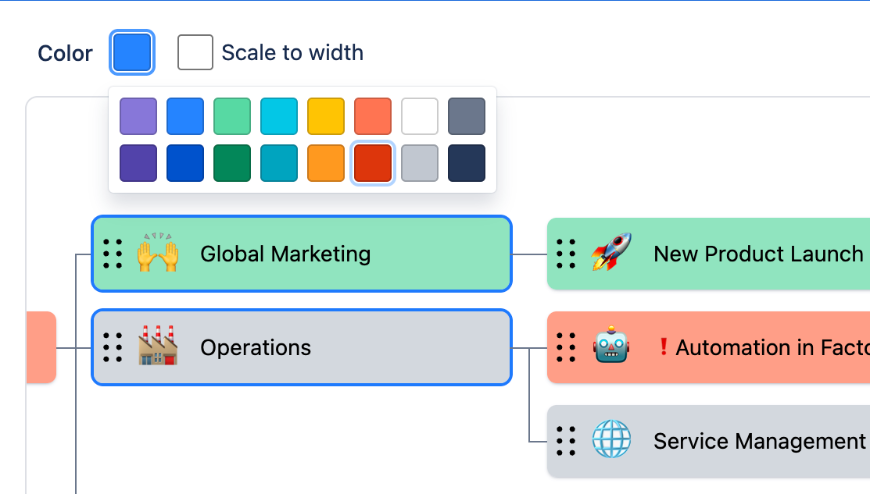870x494 pixels.
Task: Select the dark navy color swatch
Action: coord(467,163)
